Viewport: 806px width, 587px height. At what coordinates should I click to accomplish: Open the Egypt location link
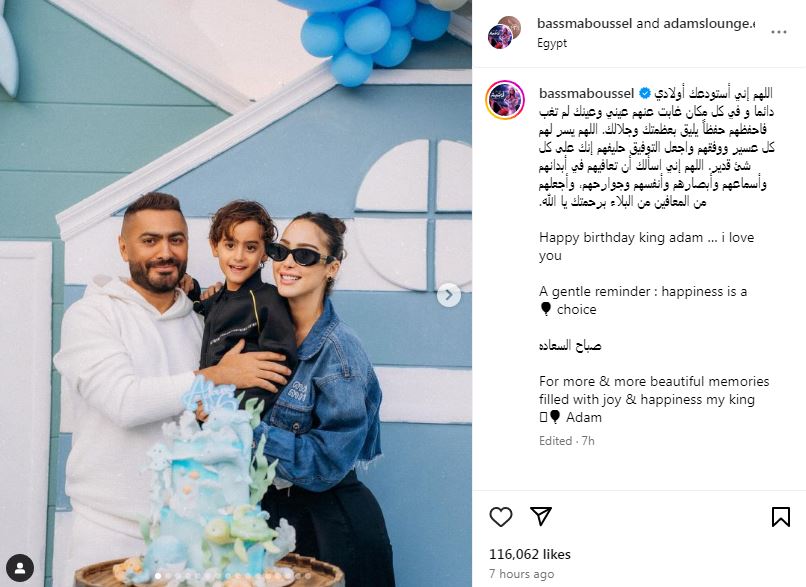click(552, 43)
